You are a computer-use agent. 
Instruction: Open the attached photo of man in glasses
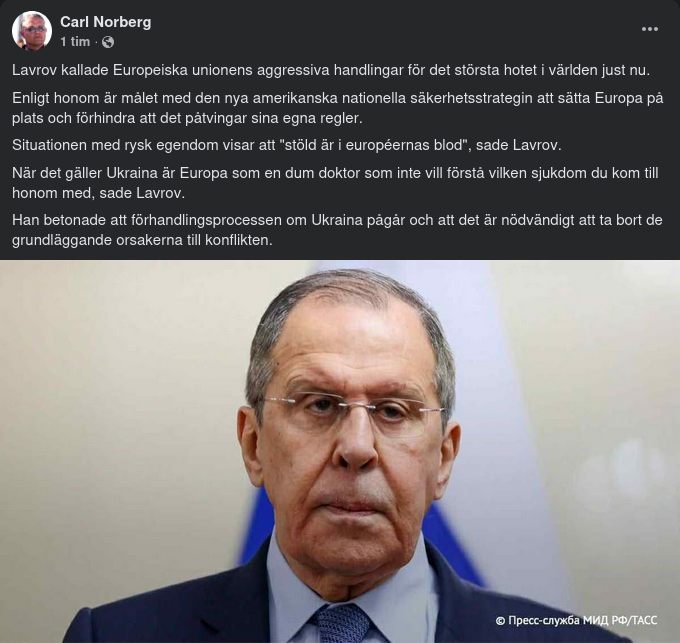pos(340,451)
